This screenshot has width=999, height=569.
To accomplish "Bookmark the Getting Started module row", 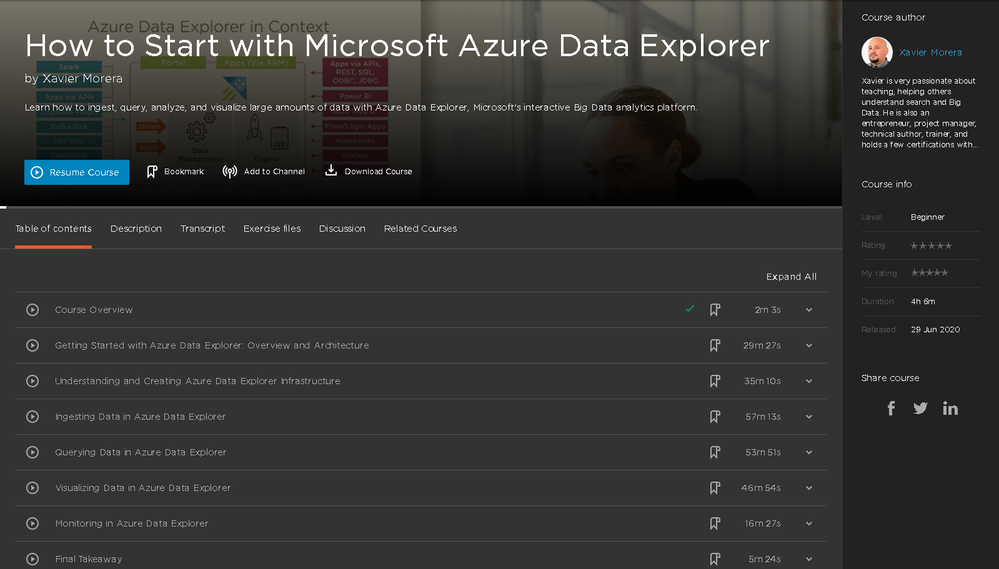I will (715, 345).
